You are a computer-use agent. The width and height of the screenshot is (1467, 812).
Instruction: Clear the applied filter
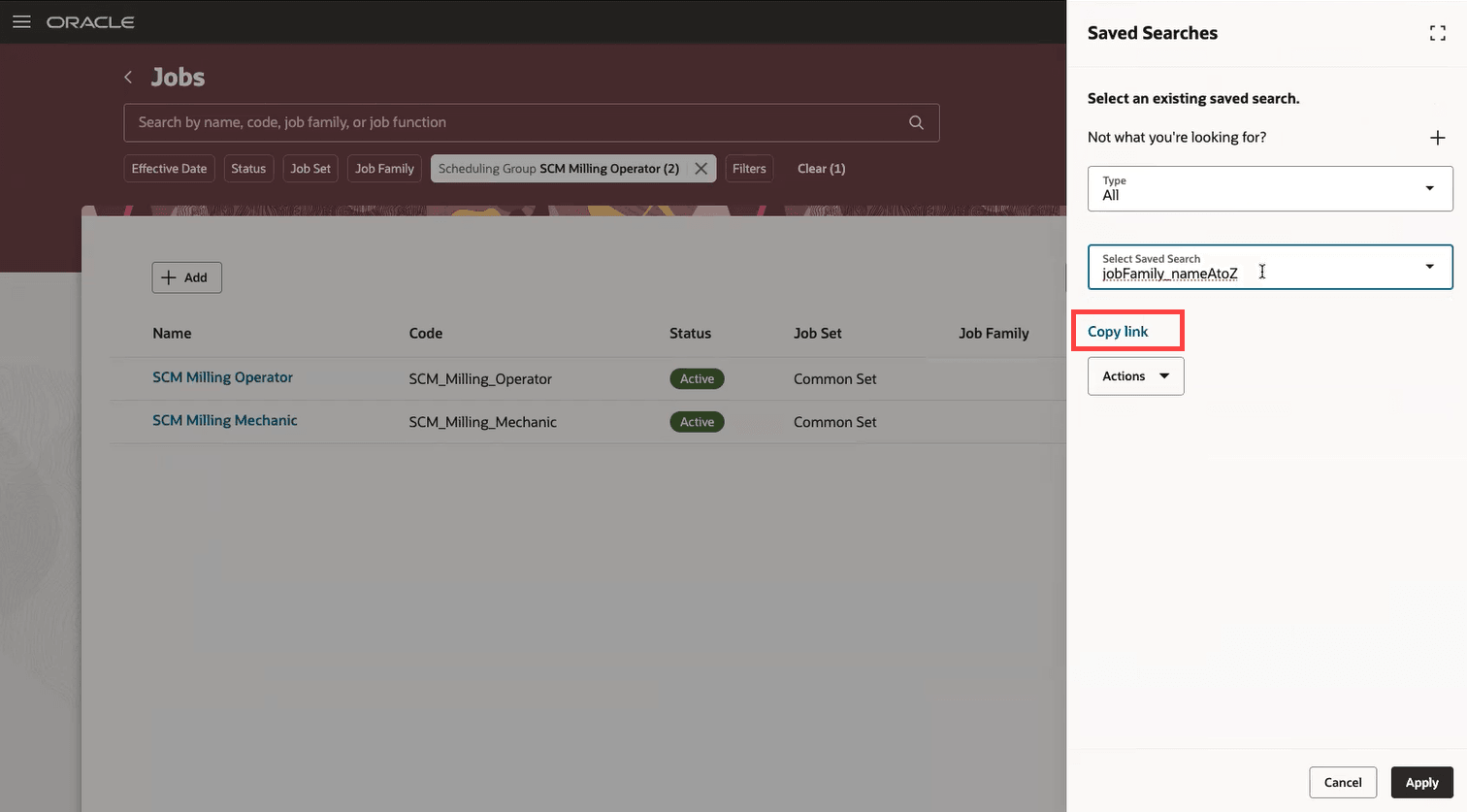pyautogui.click(x=821, y=168)
